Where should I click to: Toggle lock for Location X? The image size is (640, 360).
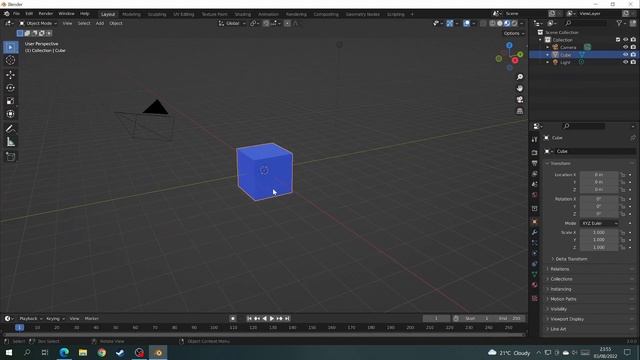(623, 175)
